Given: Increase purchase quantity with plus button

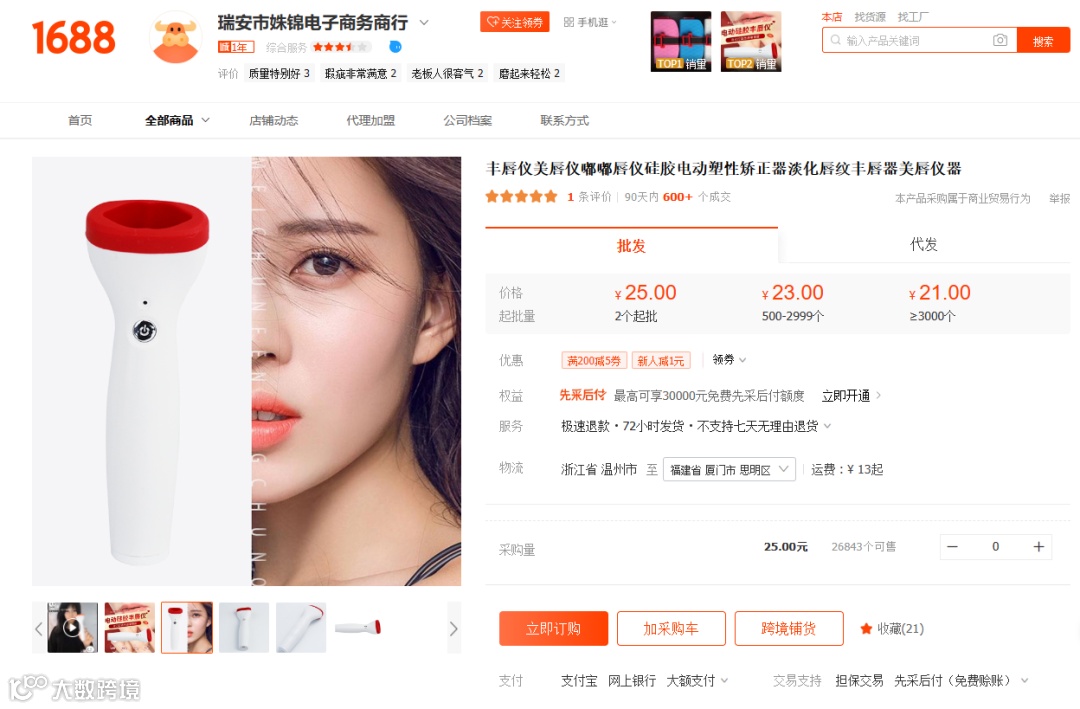Looking at the screenshot, I should 1038,546.
